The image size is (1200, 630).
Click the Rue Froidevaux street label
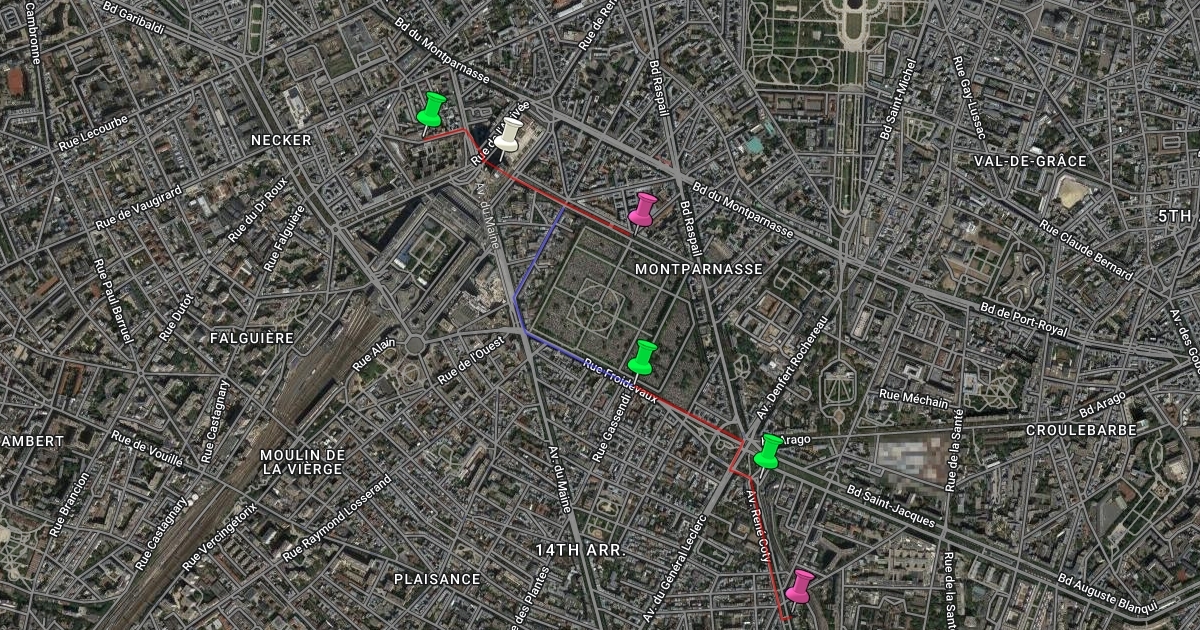pyautogui.click(x=619, y=382)
